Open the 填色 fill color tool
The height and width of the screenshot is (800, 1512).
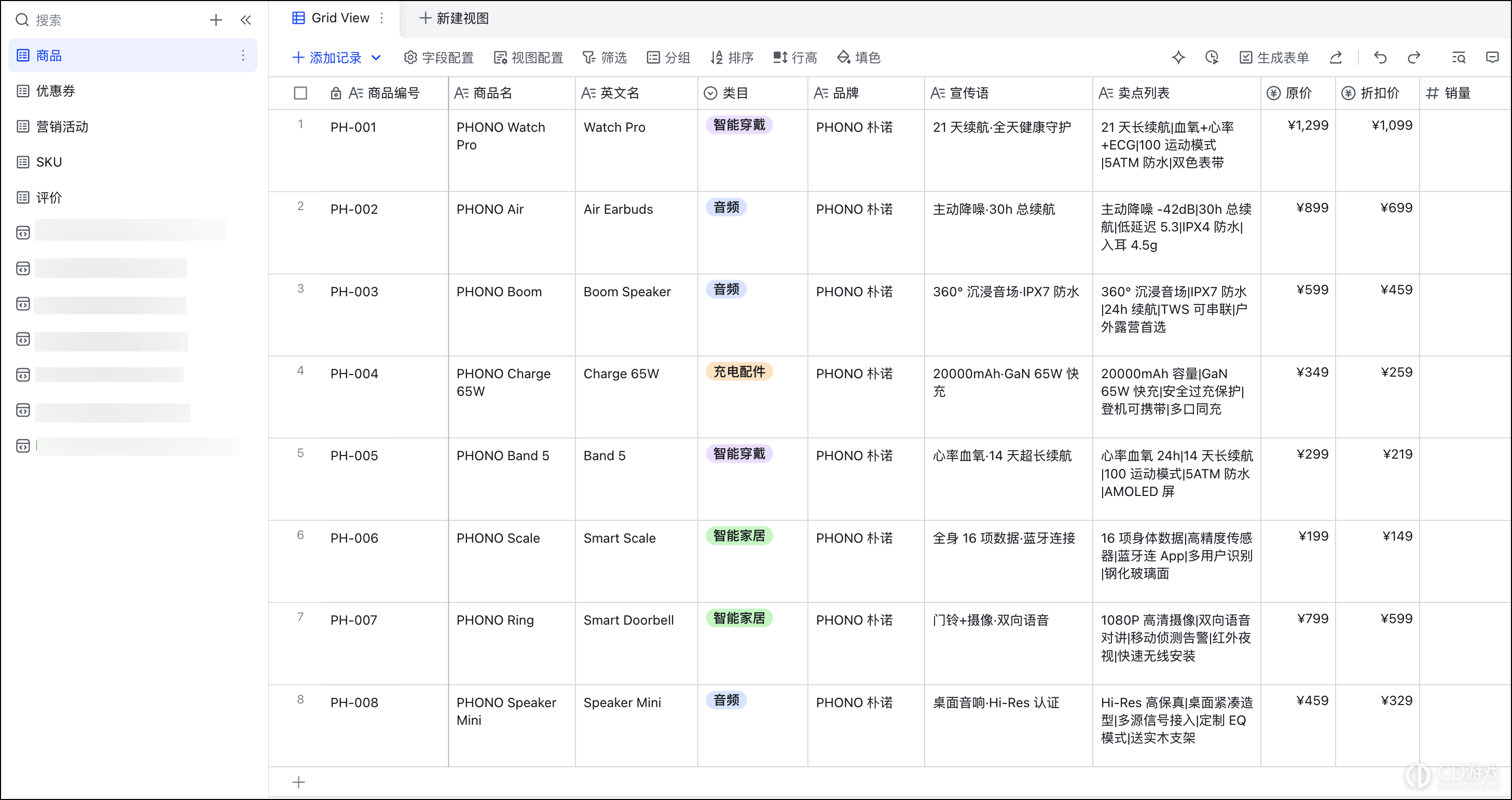click(859, 58)
